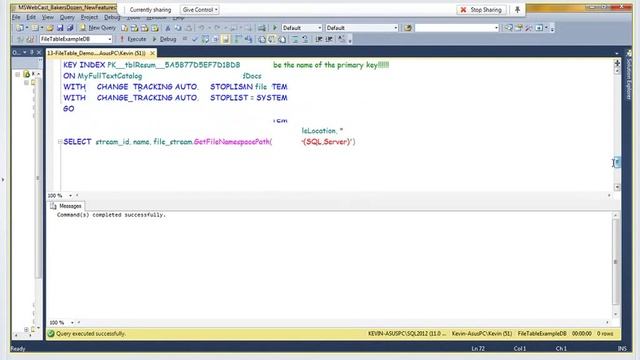Click the New Project toolbar icon
Image resolution: width=640 pixels, height=360 pixels.
tap(20, 28)
